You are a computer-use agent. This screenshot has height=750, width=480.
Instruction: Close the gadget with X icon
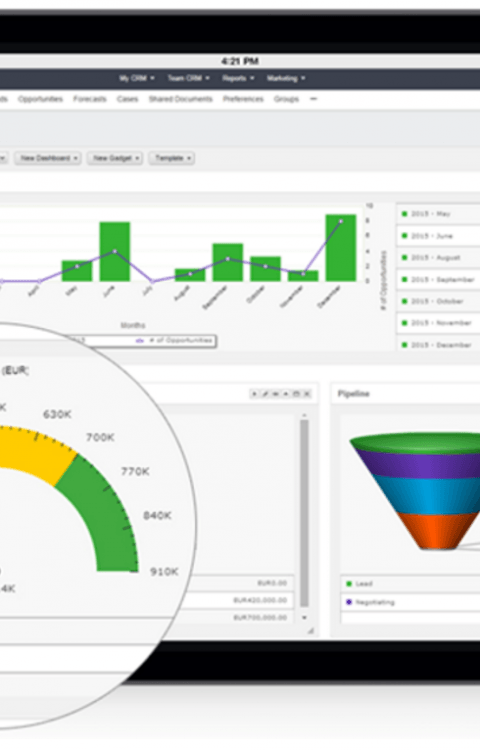[x=307, y=394]
